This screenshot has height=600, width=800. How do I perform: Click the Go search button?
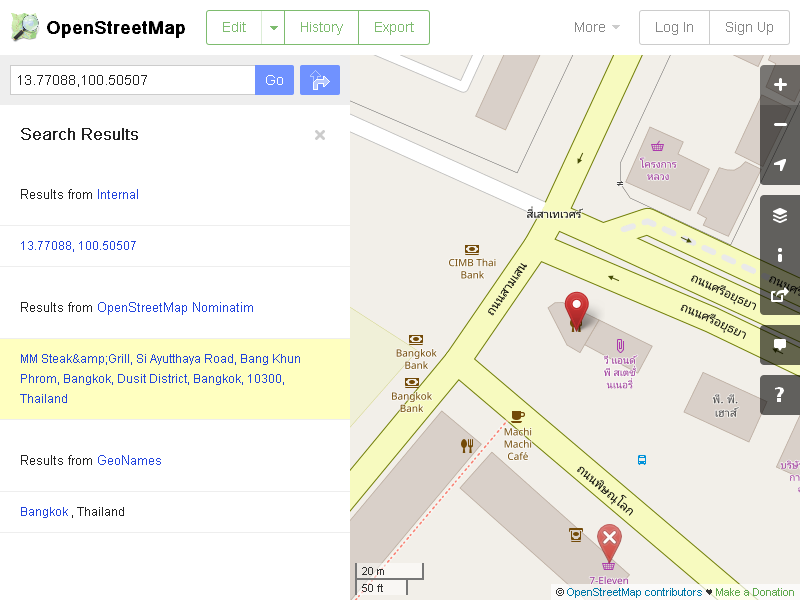point(274,80)
